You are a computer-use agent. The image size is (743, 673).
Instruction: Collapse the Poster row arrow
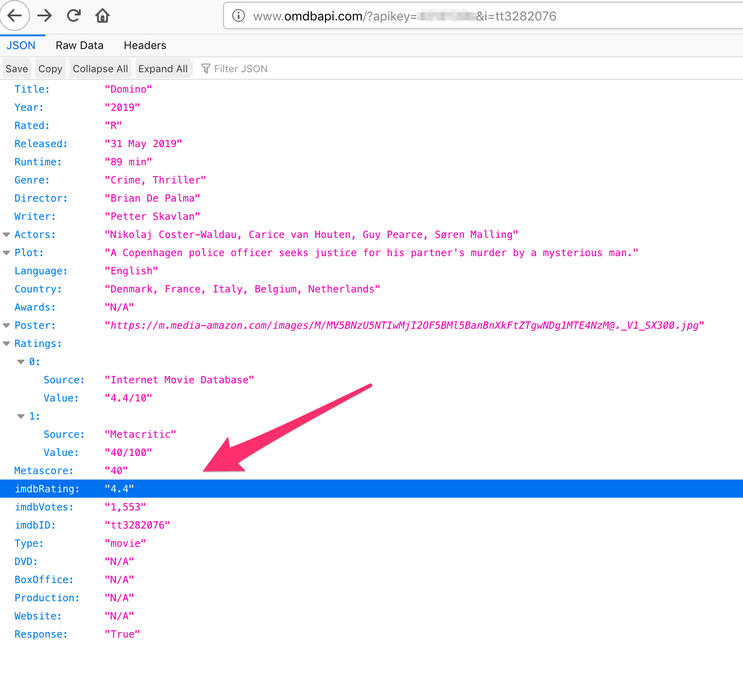(x=7, y=326)
